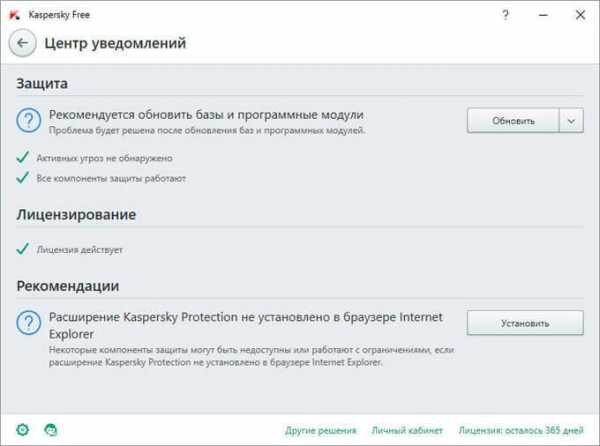Click the Установить button
Image resolution: width=600 pixels, height=446 pixels.
point(525,323)
